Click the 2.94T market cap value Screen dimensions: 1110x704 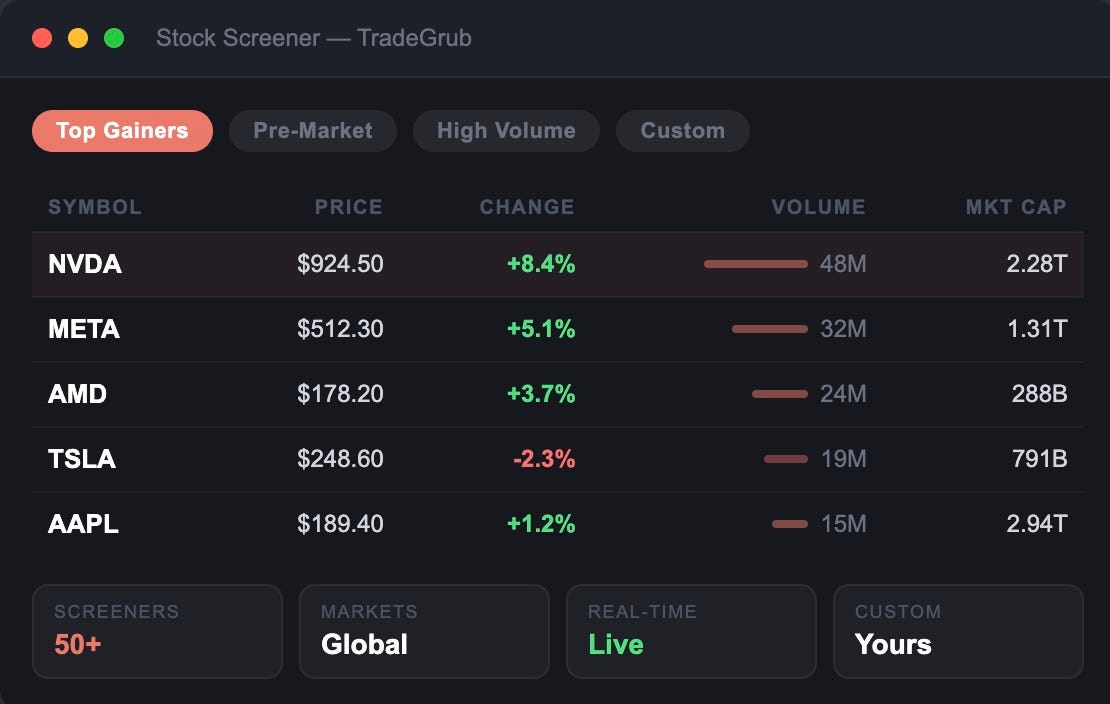[x=1036, y=524]
